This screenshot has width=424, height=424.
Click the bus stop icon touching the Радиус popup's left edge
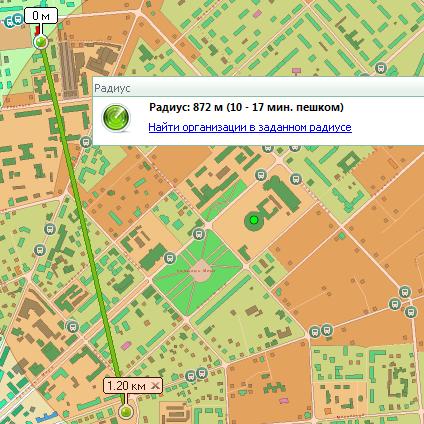coord(86,142)
